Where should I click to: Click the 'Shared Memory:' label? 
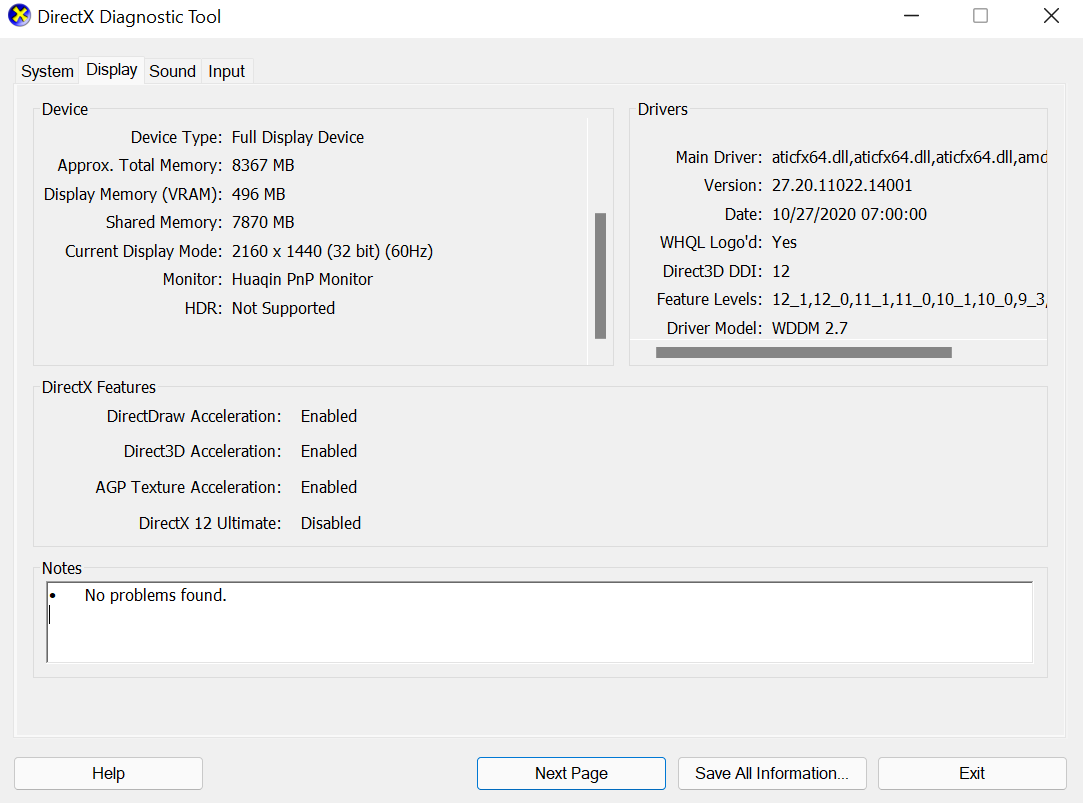164,222
